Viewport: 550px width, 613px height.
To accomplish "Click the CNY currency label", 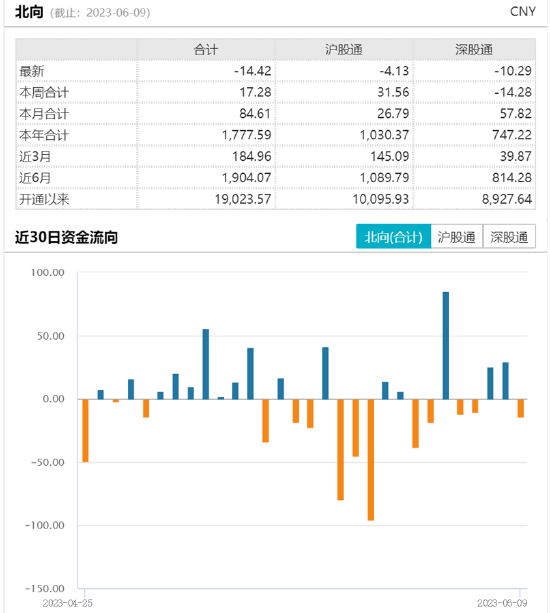I will click(523, 12).
